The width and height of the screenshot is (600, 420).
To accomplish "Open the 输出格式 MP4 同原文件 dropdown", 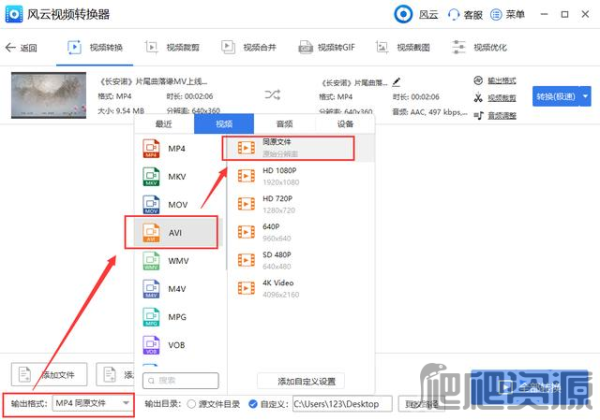I will [x=92, y=403].
